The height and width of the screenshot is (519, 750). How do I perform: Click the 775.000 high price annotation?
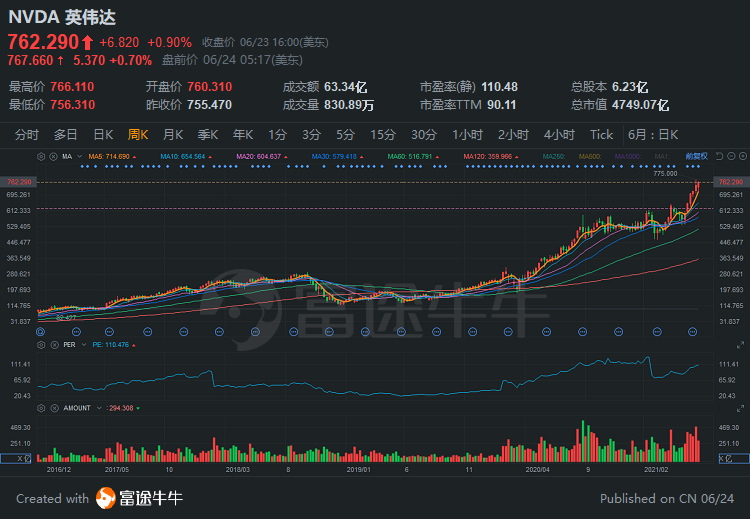pyautogui.click(x=665, y=174)
